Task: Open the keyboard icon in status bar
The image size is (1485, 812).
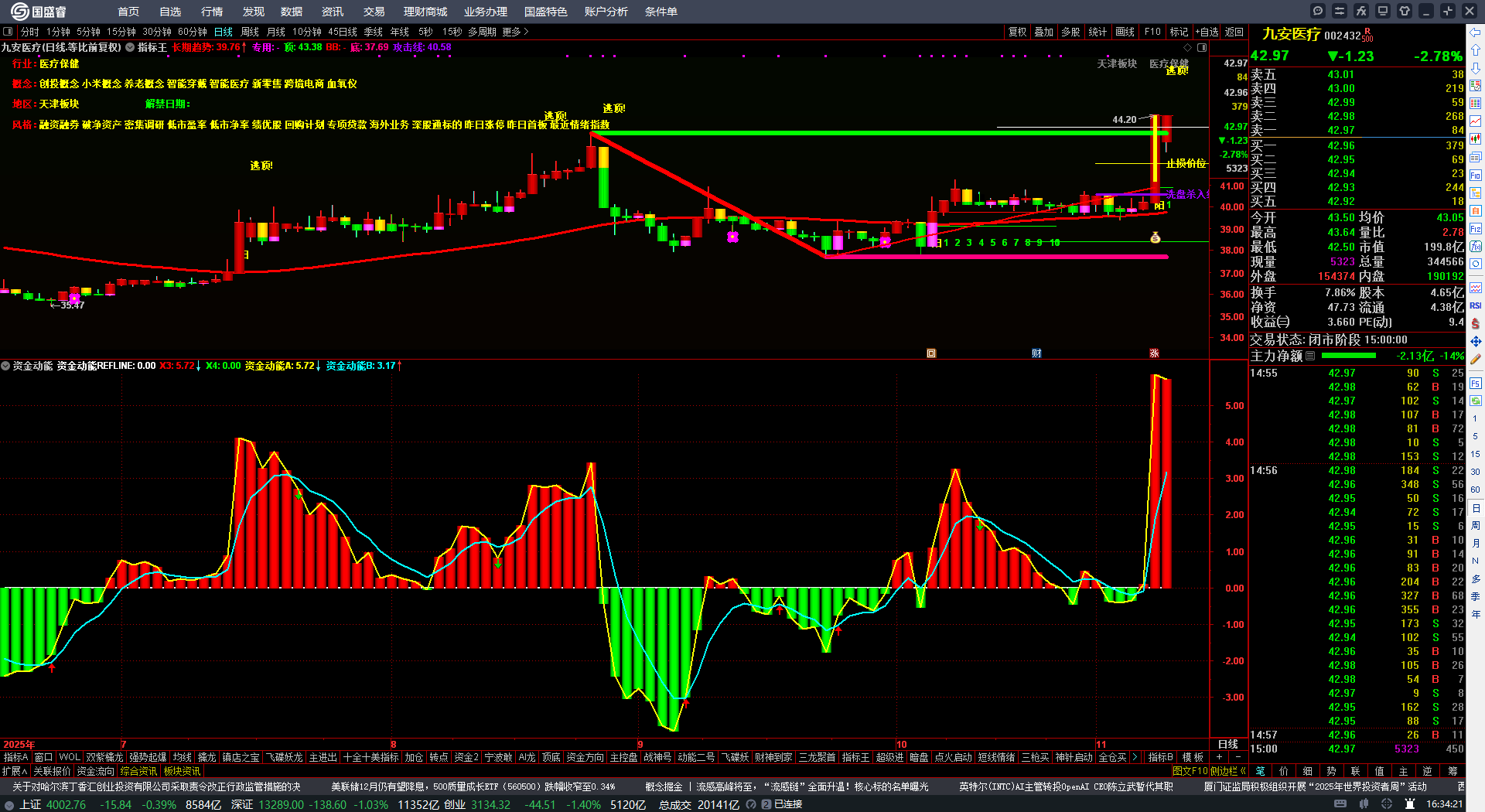Action: tap(1340, 804)
